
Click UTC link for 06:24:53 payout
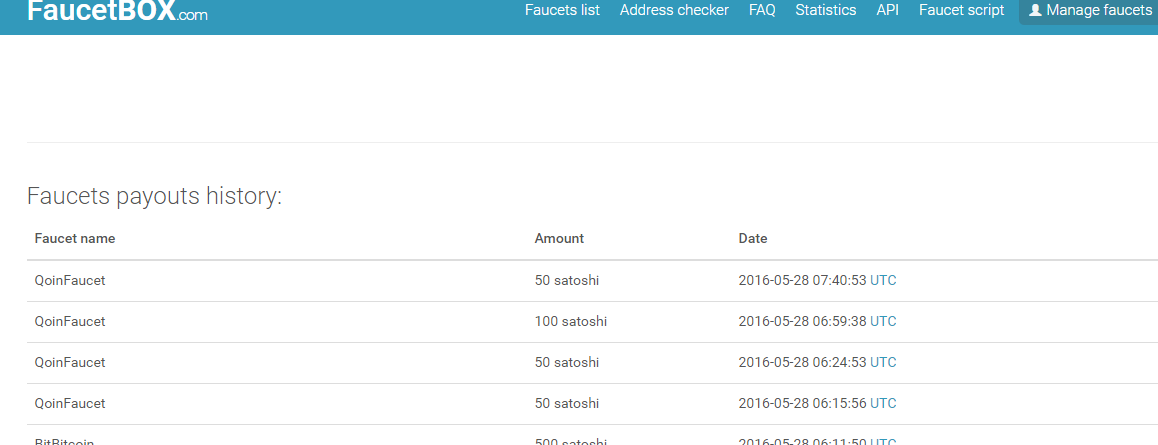click(883, 362)
